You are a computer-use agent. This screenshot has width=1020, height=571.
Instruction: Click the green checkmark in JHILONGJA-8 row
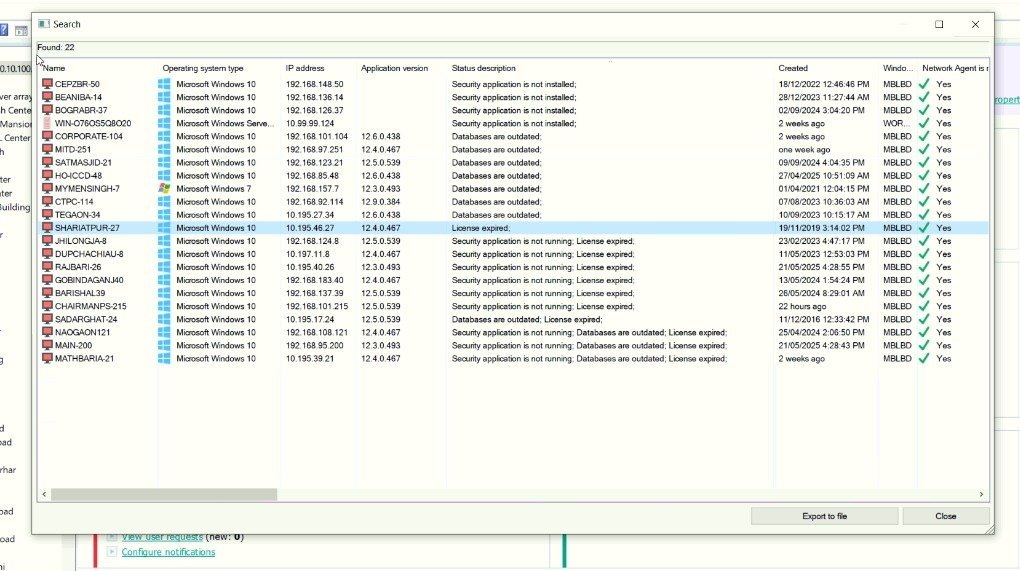[x=924, y=241]
